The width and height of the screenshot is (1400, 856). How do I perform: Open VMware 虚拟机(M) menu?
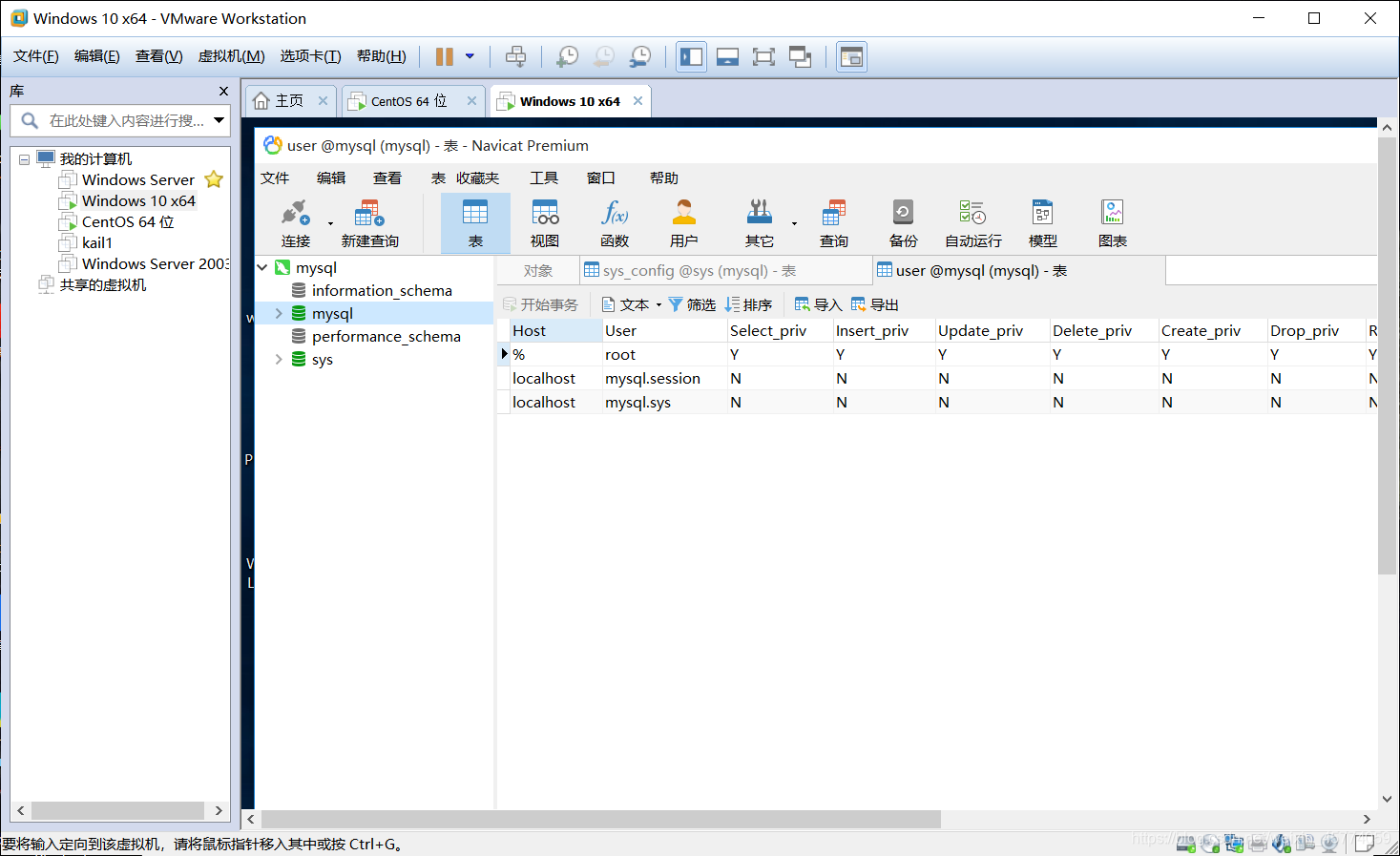[231, 56]
